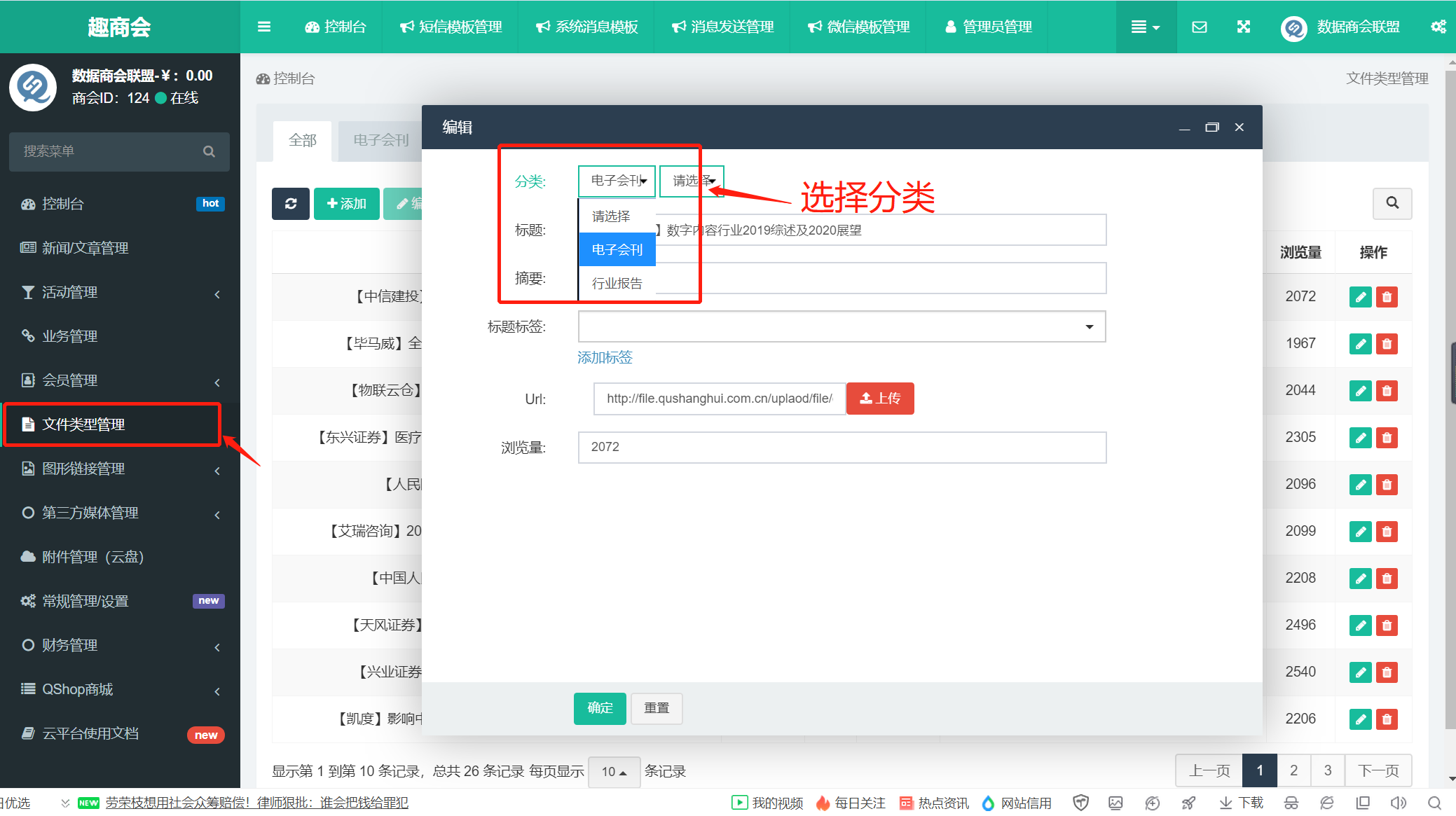Click red delete icon for row 1967
The image size is (1456, 816).
1387,344
